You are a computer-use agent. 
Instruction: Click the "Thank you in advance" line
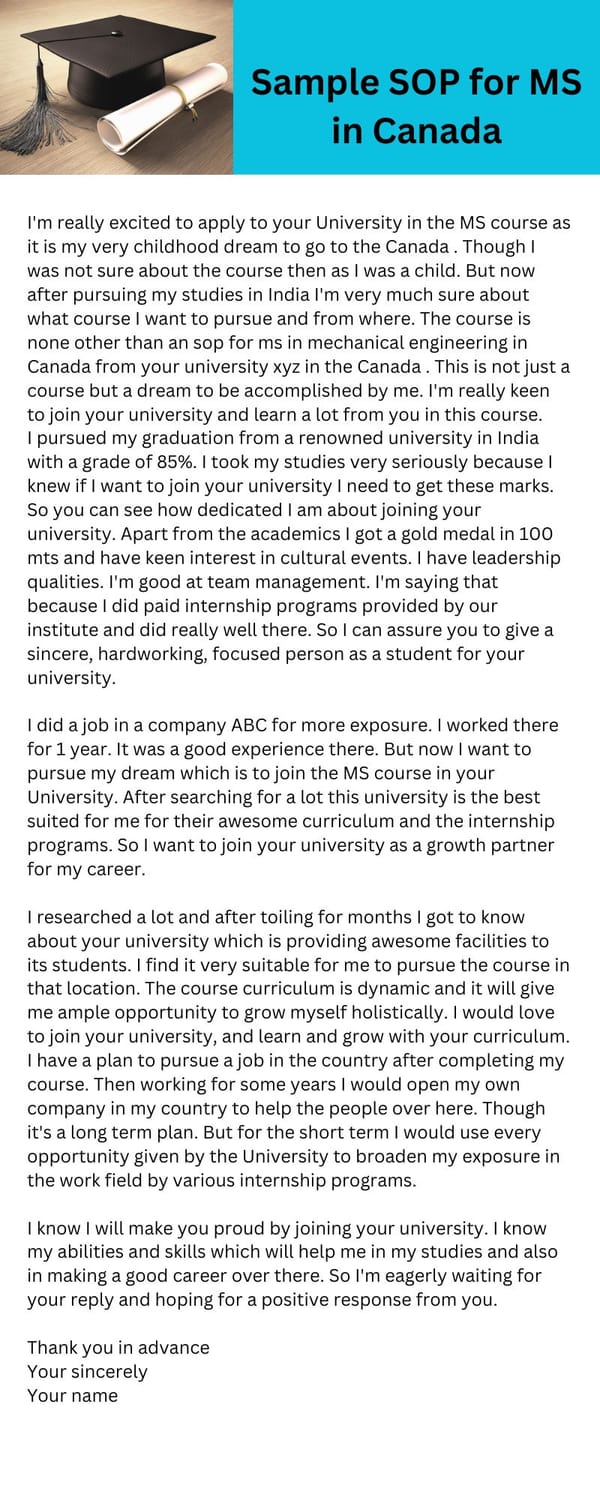tap(118, 1348)
